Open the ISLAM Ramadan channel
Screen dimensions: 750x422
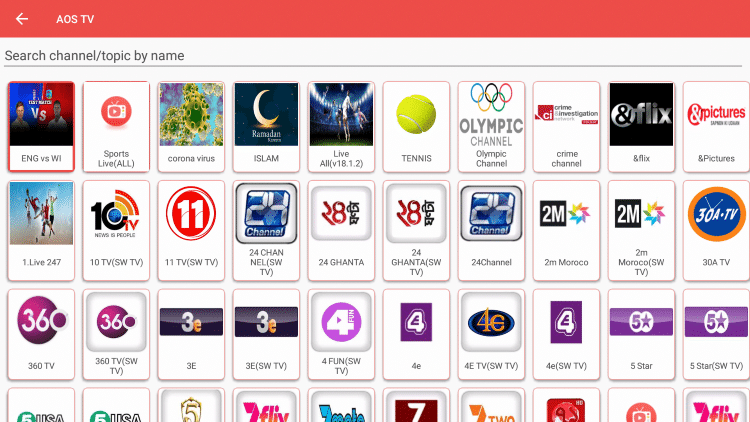tap(266, 126)
